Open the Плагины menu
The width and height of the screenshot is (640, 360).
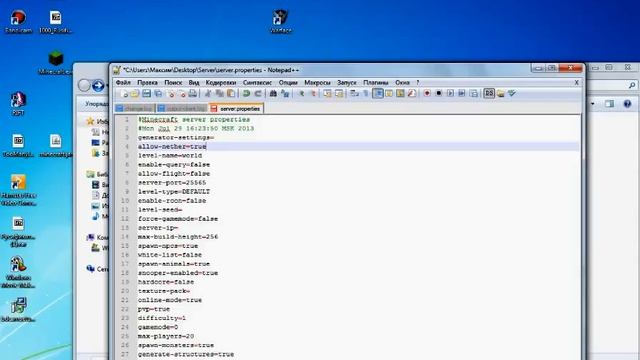[x=376, y=82]
